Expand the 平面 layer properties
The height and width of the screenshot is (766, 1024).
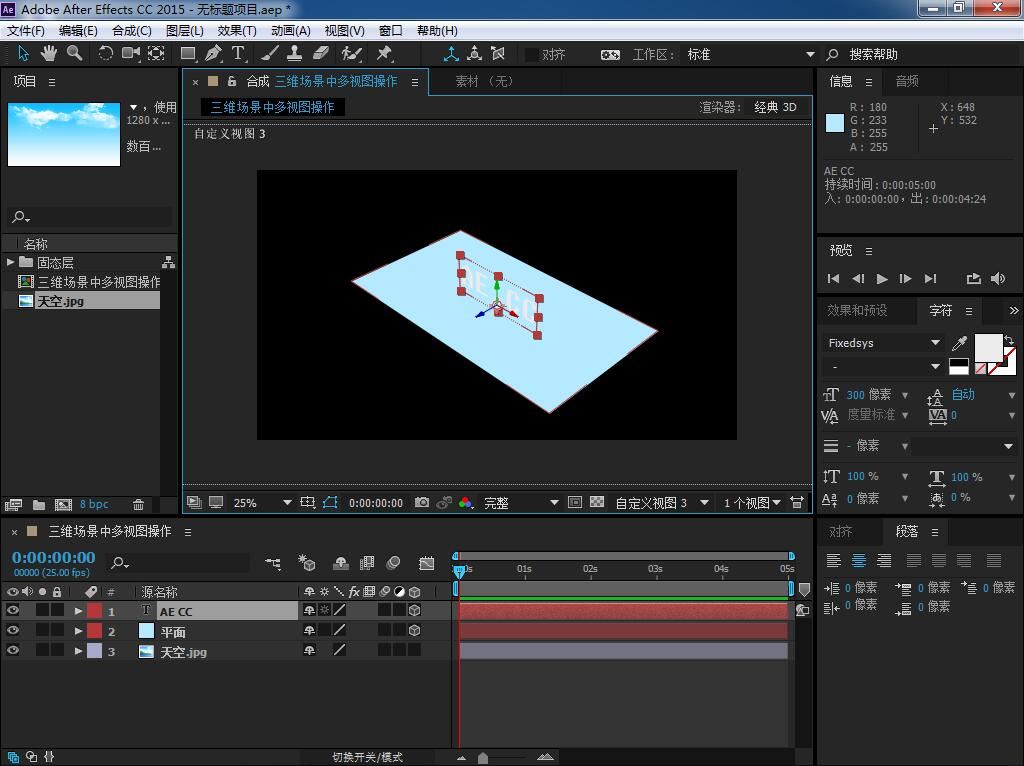pyautogui.click(x=78, y=631)
